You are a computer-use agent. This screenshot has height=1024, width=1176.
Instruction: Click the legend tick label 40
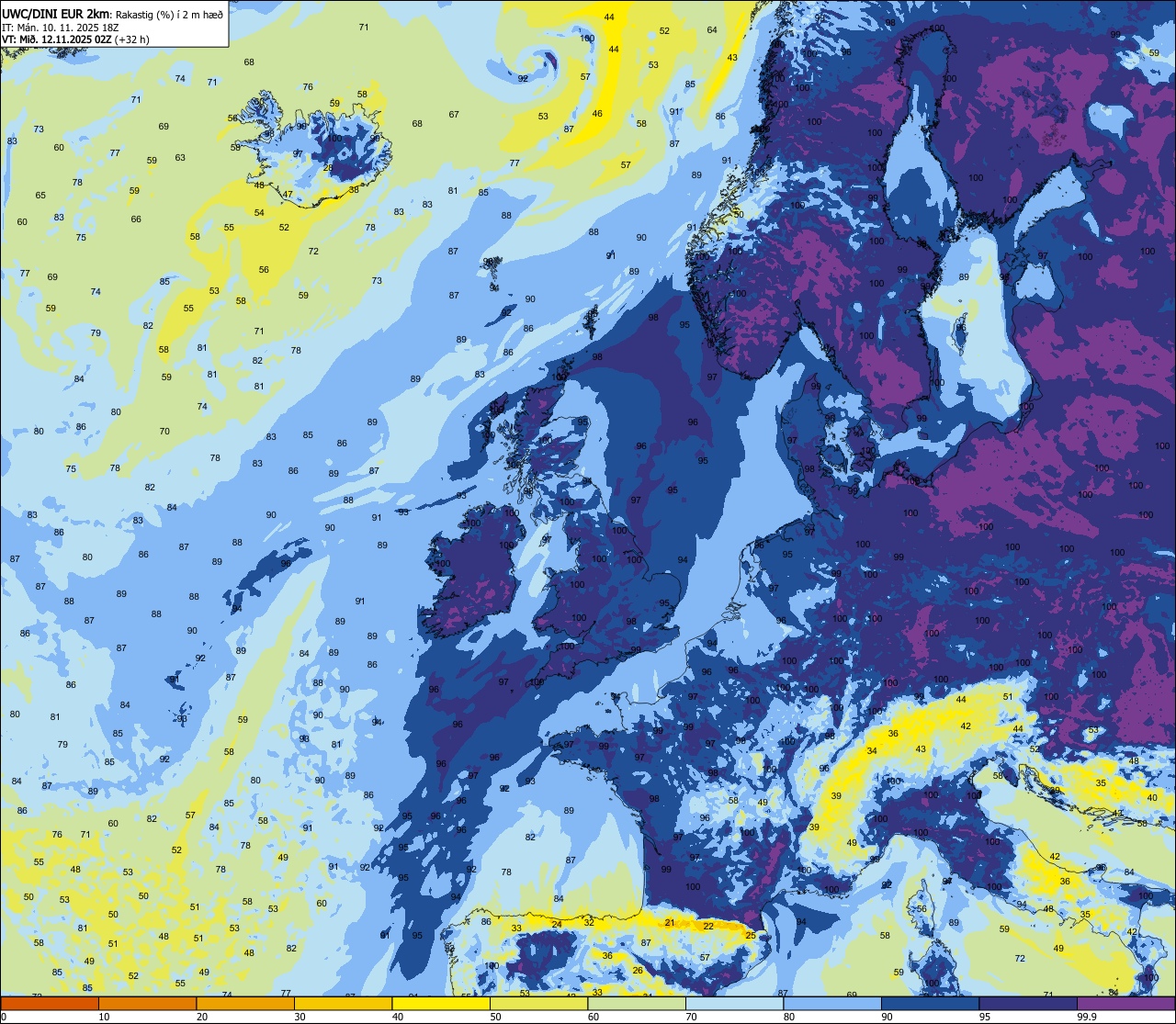point(398,1017)
